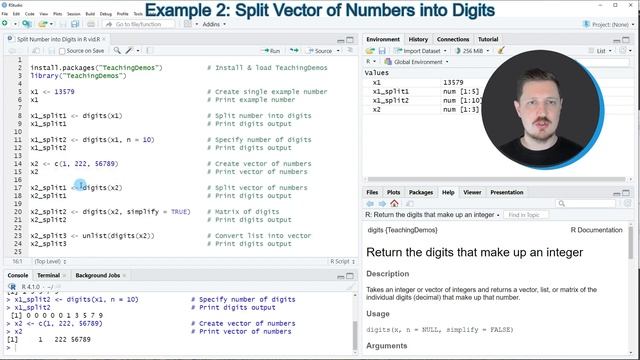
Task: Click the console input prompt line
Action: 180,348
